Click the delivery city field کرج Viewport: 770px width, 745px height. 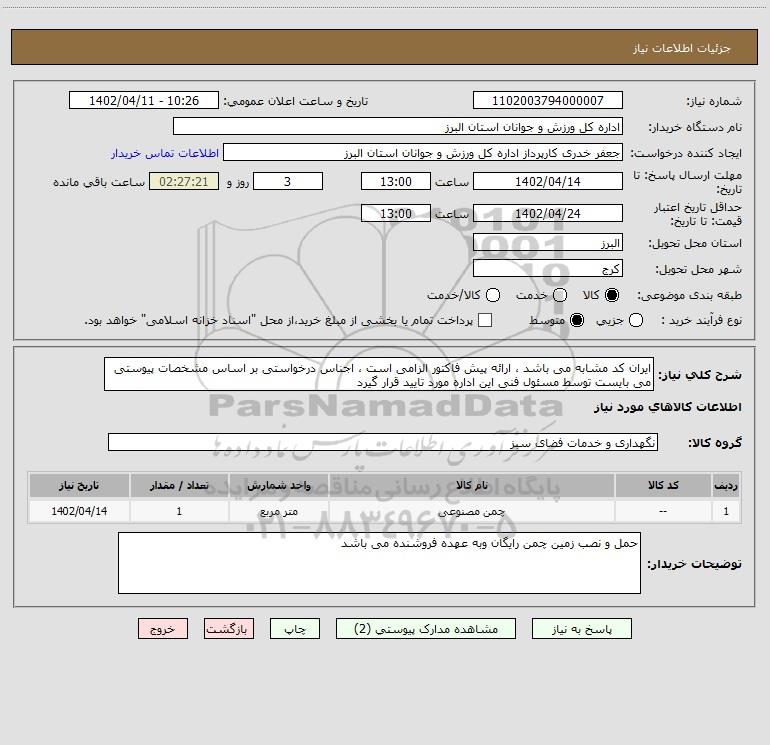pyautogui.click(x=548, y=268)
